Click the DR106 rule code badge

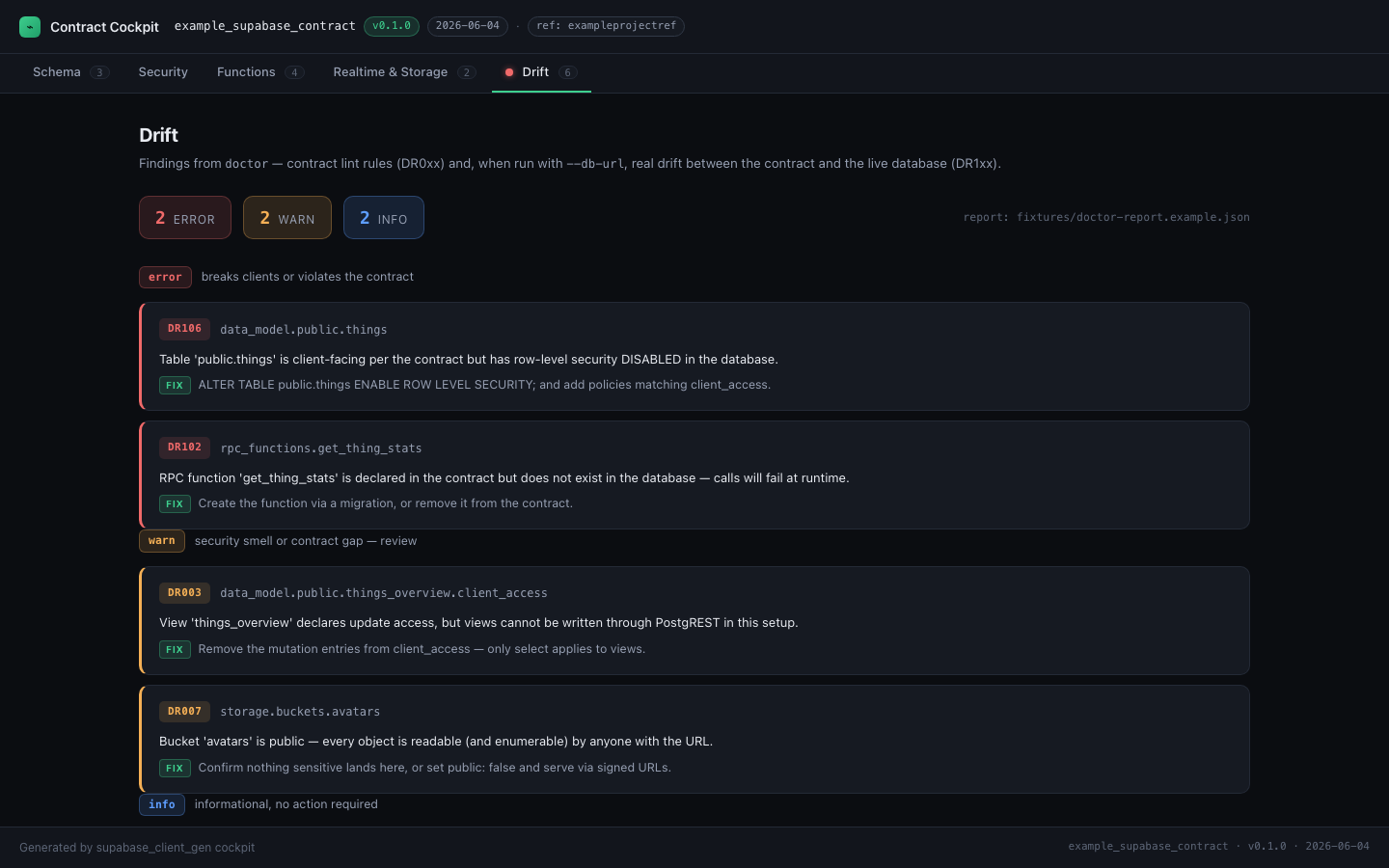[x=184, y=329]
